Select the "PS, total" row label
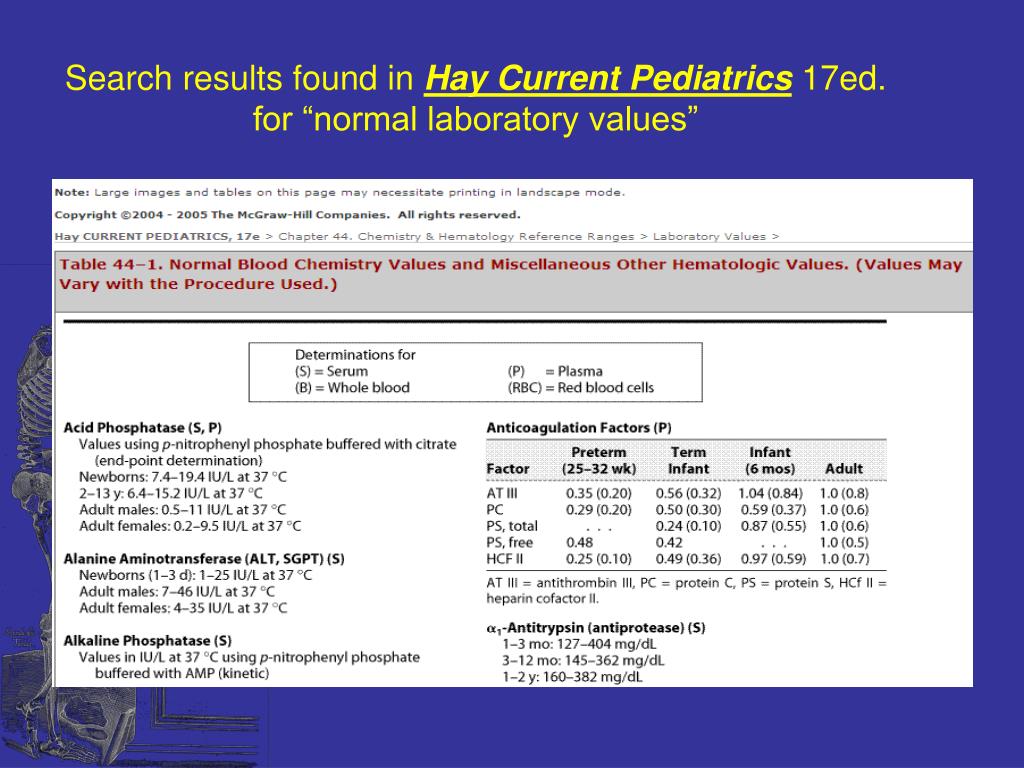1024x768 pixels. click(x=512, y=526)
